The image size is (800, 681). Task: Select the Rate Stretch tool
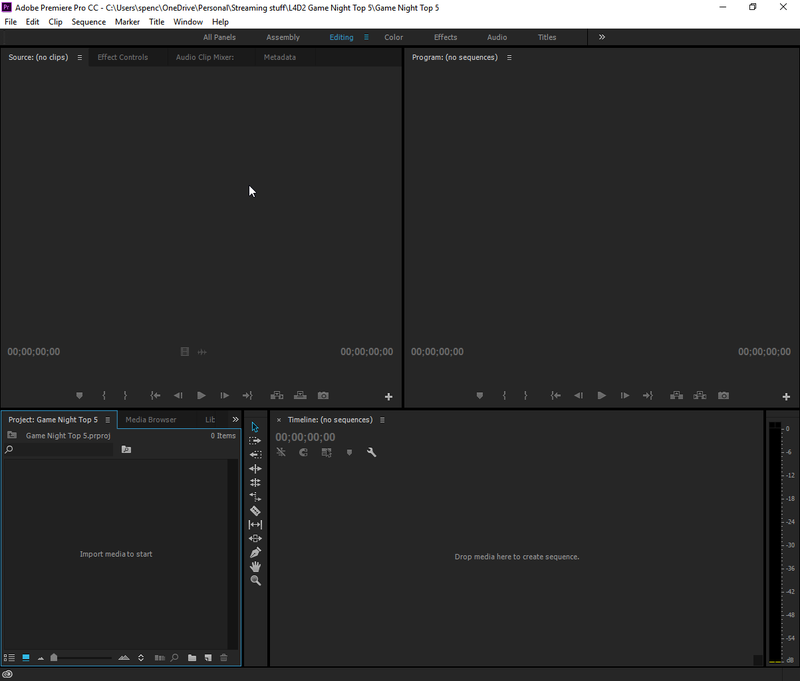[255, 496]
